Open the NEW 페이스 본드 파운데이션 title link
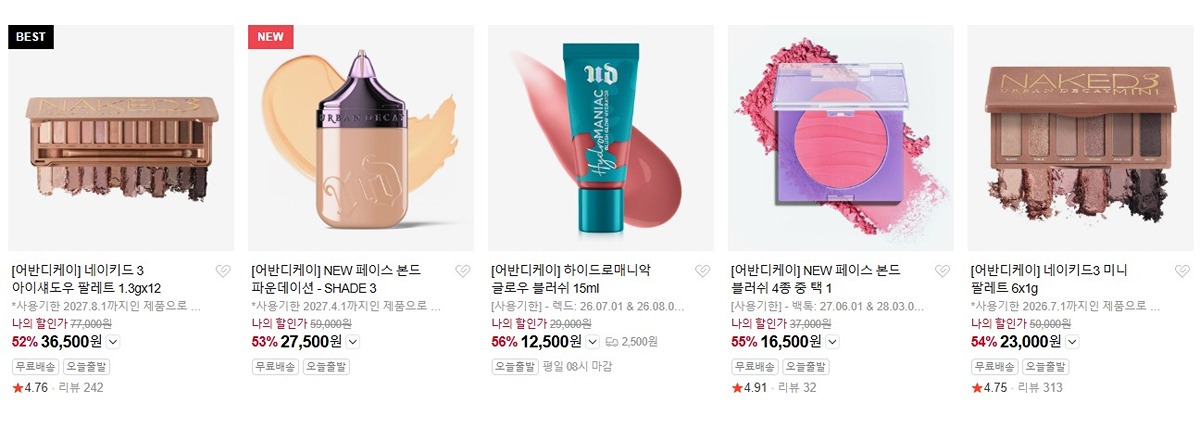 [336, 279]
